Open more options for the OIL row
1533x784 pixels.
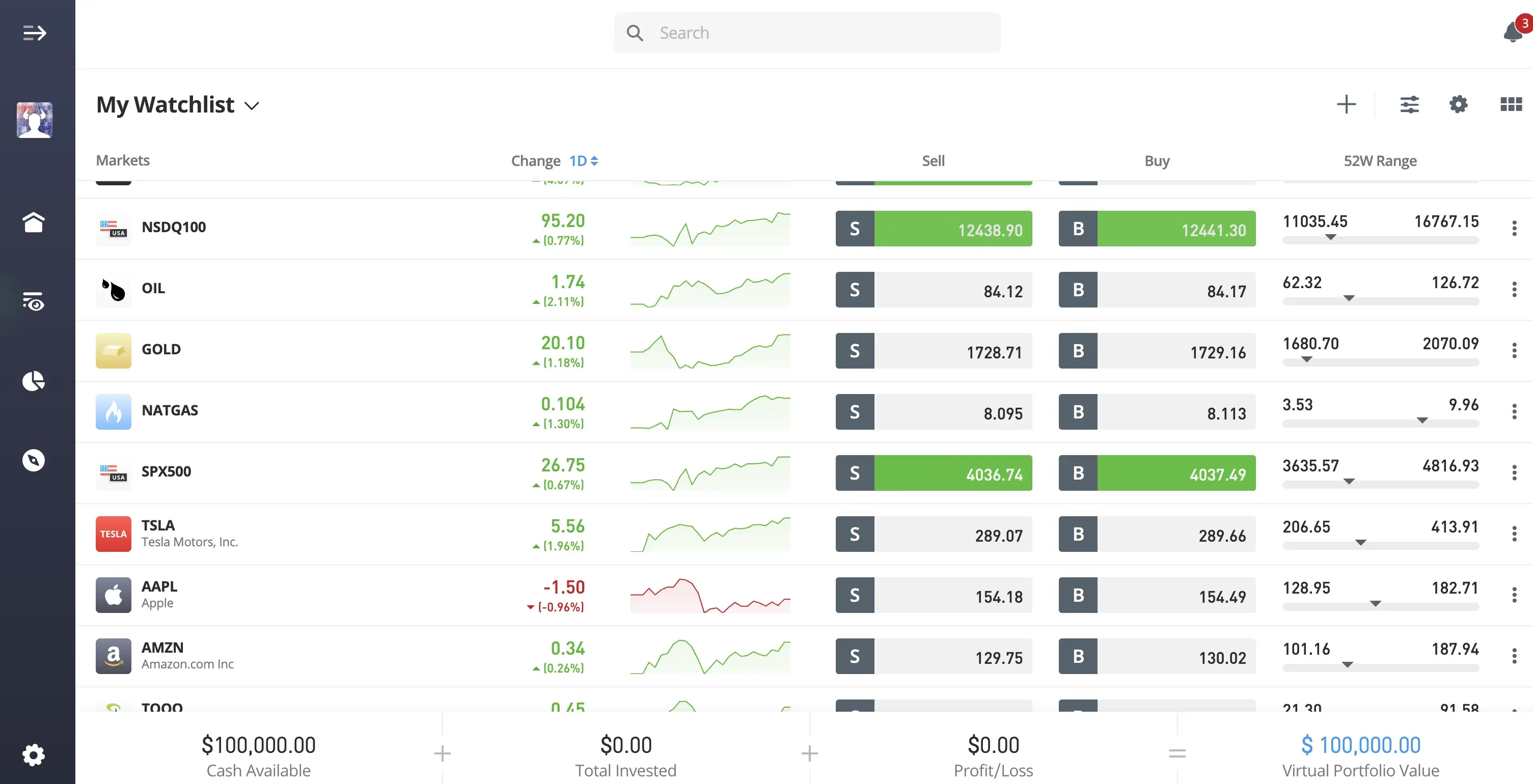1514,290
